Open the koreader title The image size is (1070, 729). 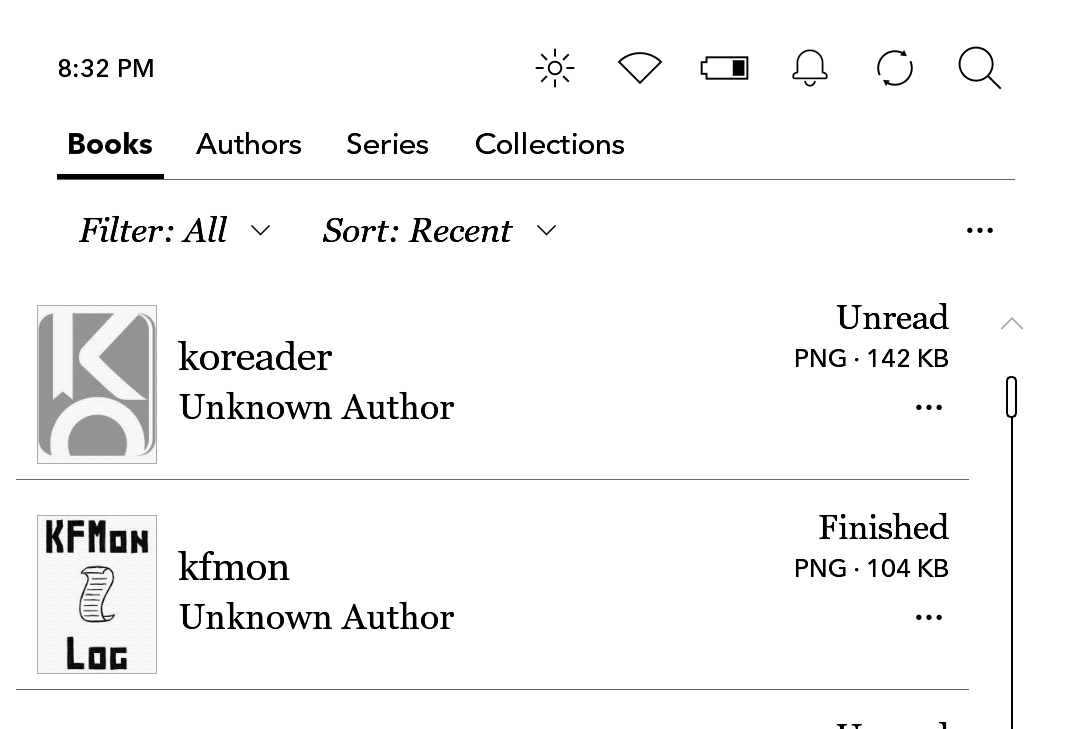click(x=255, y=357)
